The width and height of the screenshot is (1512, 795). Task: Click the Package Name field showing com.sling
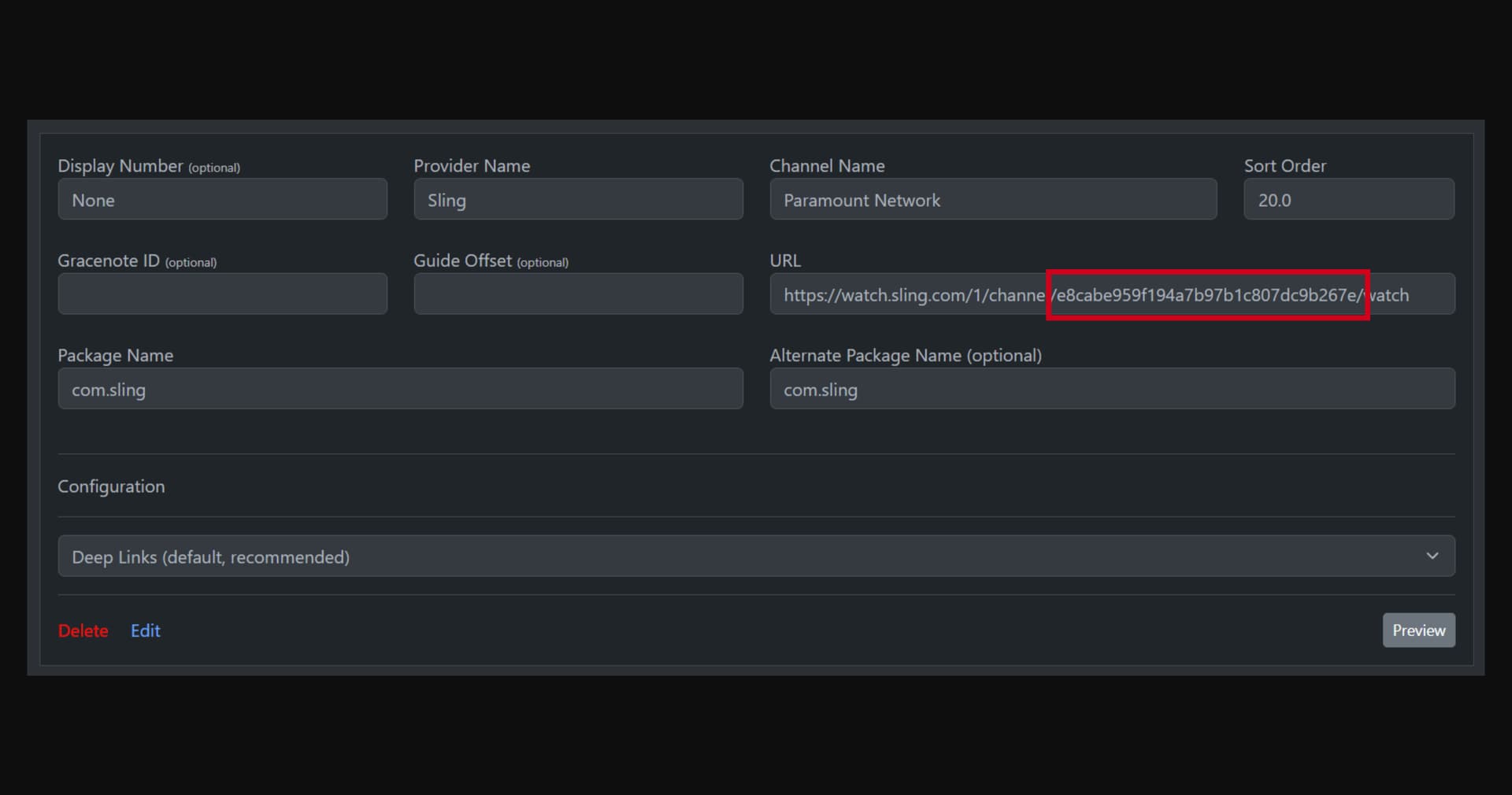[400, 389]
